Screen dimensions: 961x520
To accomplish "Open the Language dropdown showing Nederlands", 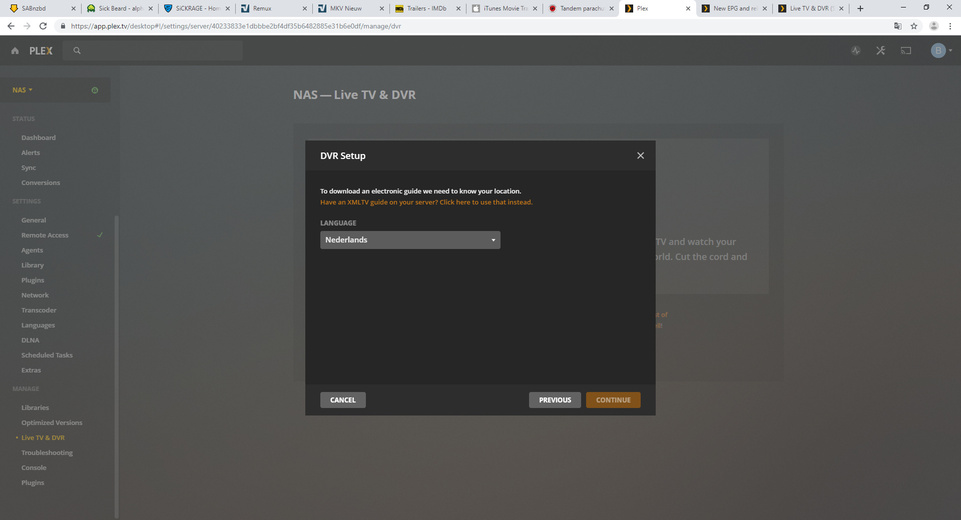I will point(410,240).
